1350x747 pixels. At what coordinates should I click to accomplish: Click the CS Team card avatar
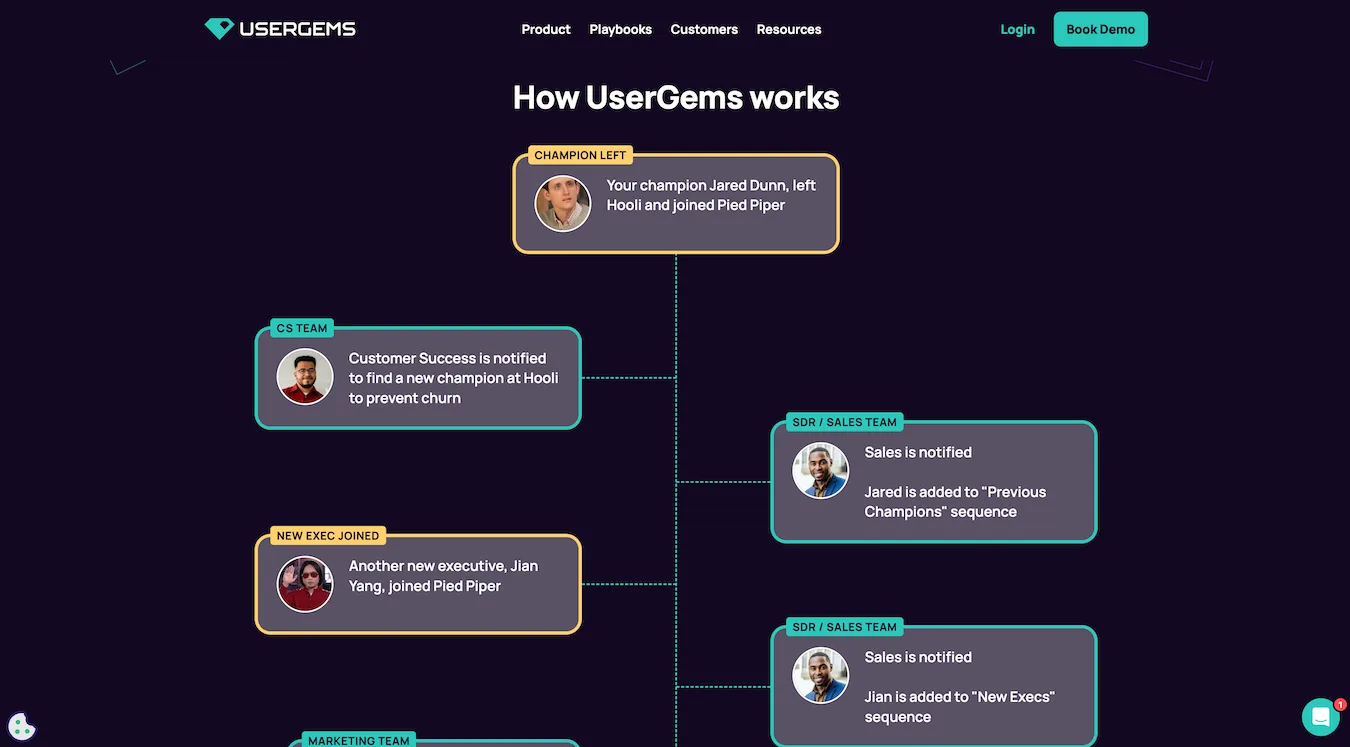coord(305,377)
